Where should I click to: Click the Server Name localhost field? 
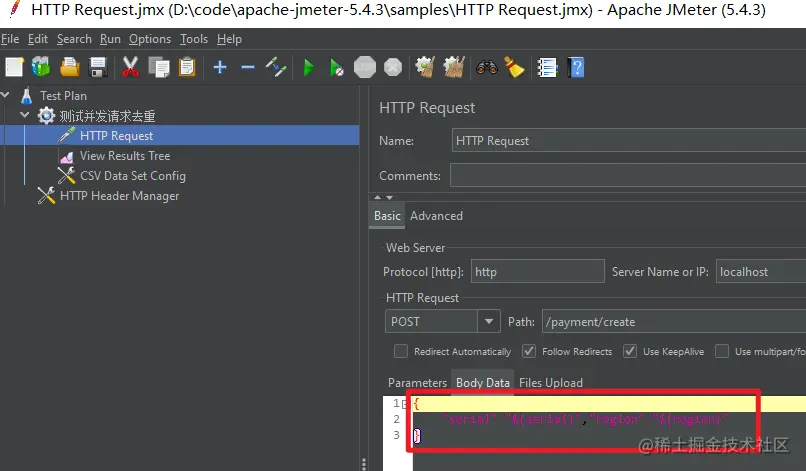761,271
